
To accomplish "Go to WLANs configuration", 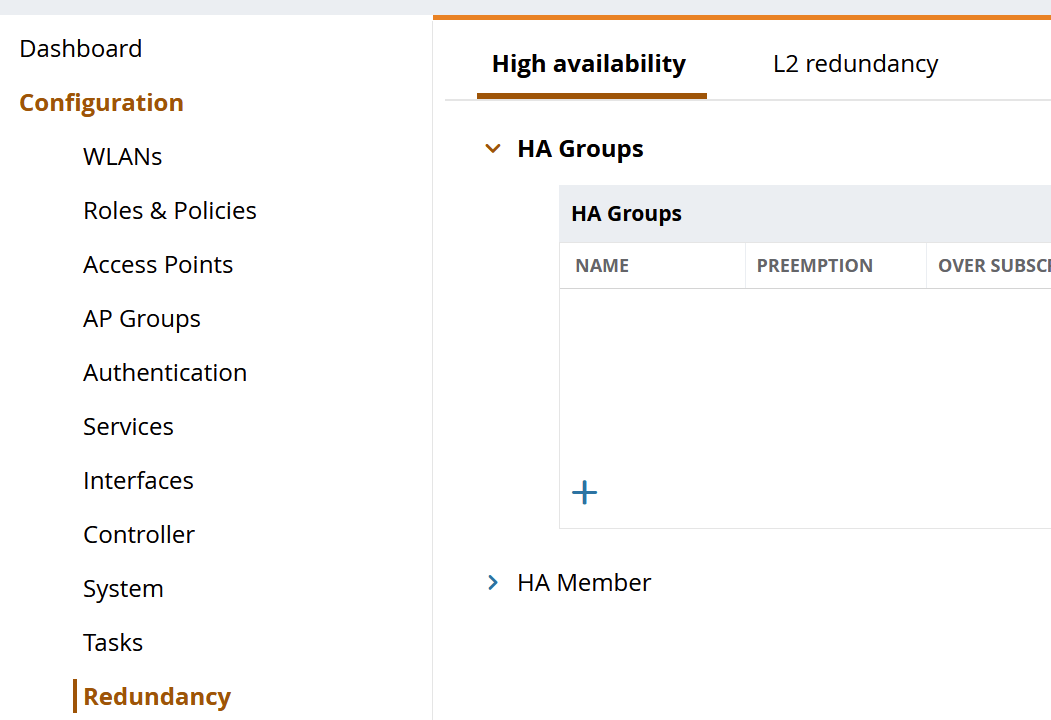I will pyautogui.click(x=122, y=156).
